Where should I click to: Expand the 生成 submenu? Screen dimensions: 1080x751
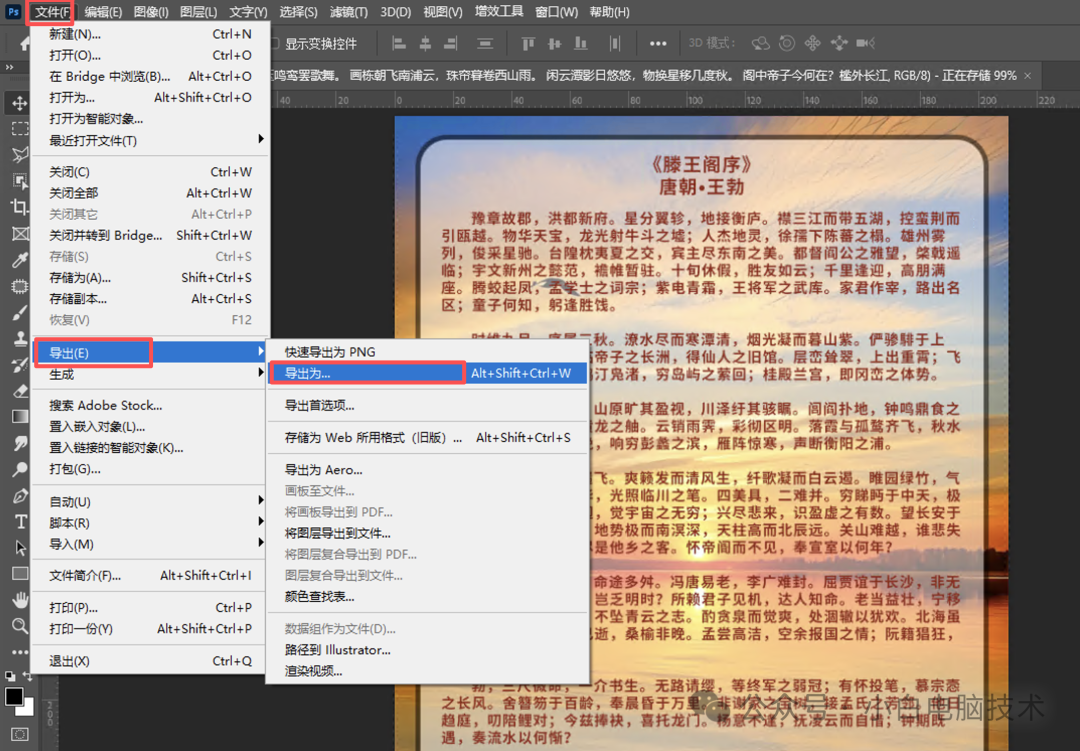(149, 374)
